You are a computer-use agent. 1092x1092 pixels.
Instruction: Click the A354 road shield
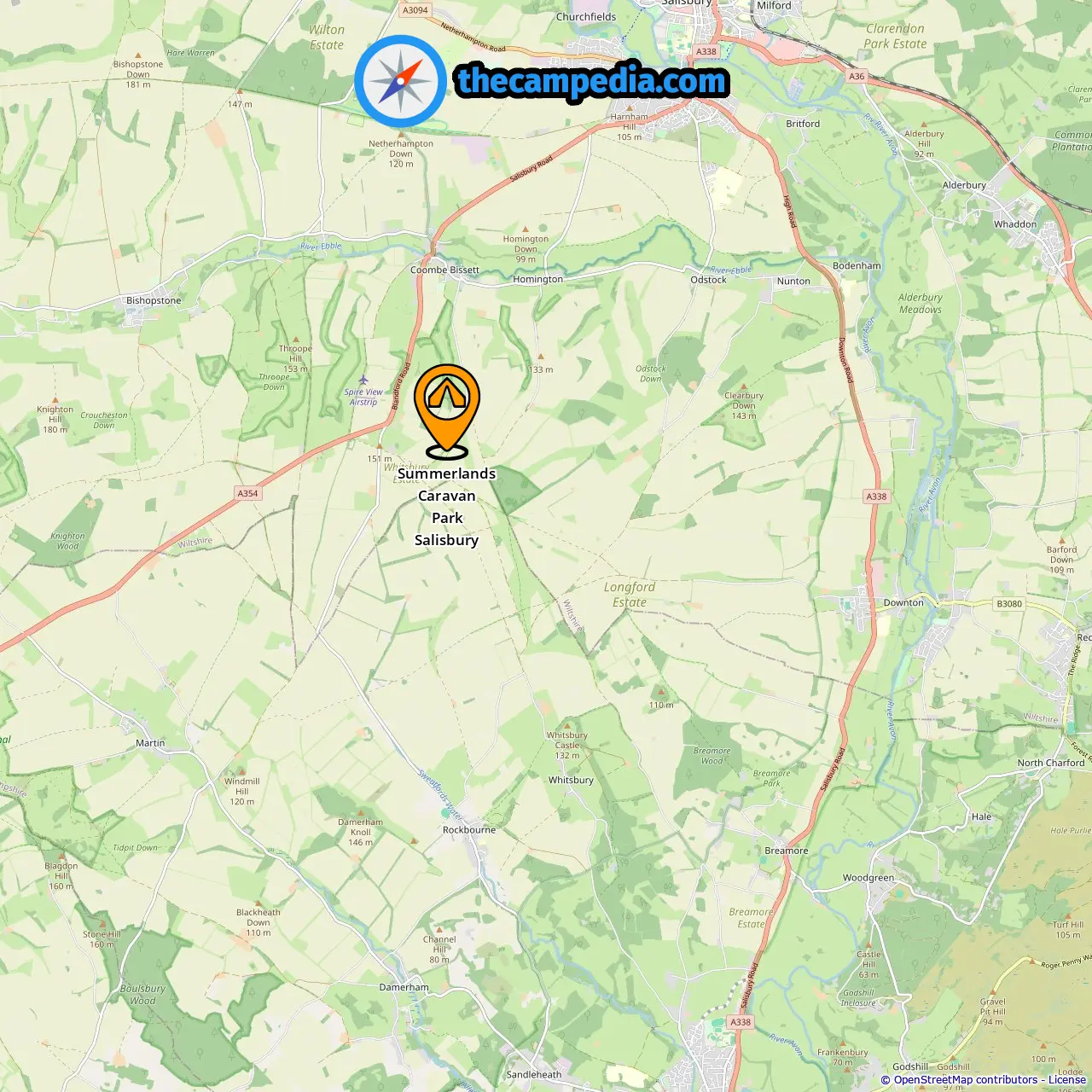(x=247, y=493)
